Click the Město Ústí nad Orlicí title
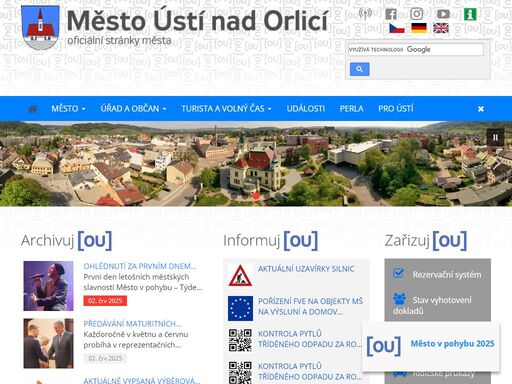Screen dimensions: 512x384 [198, 21]
